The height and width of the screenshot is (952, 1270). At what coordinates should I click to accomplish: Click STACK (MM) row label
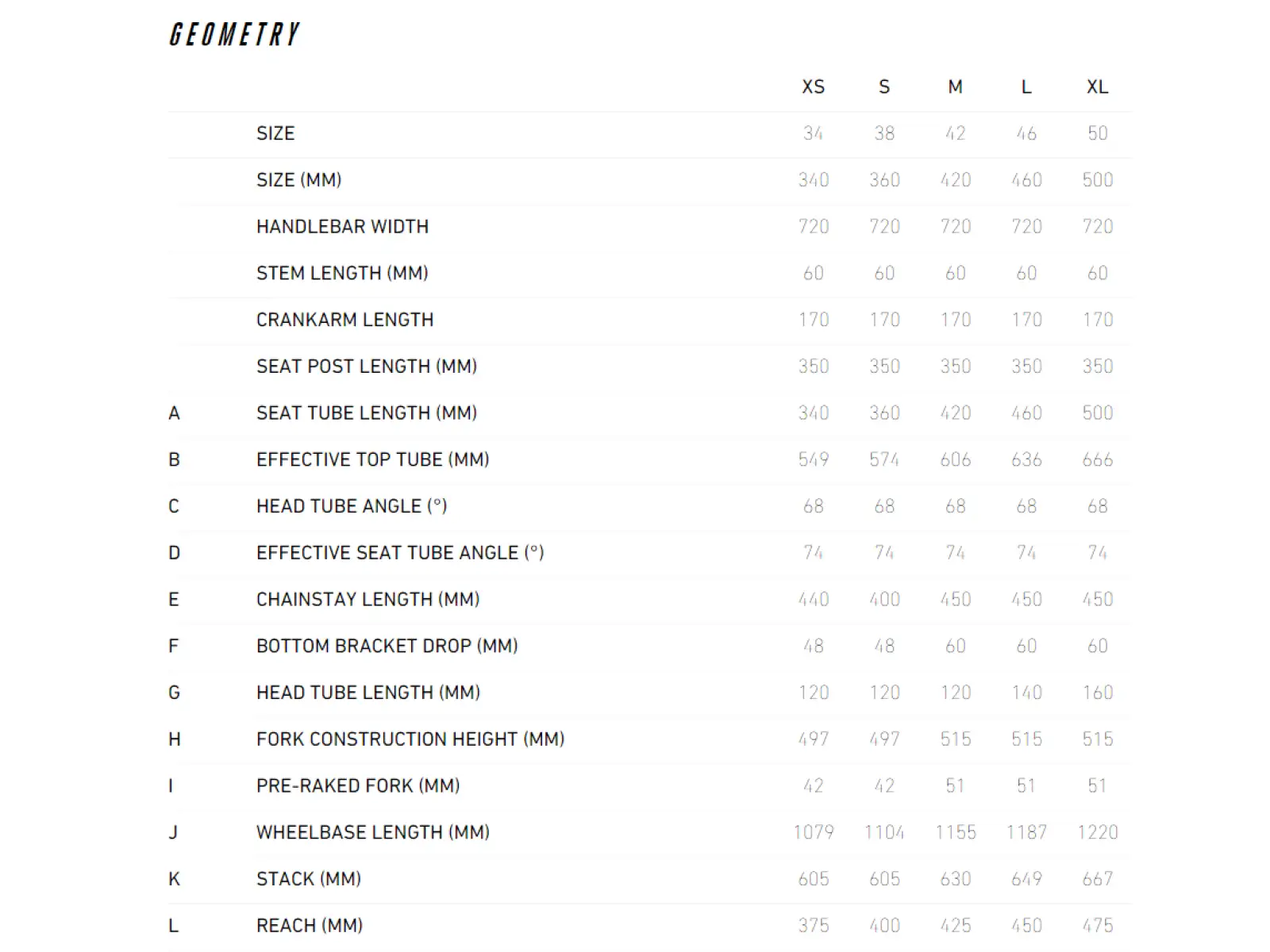tap(309, 879)
